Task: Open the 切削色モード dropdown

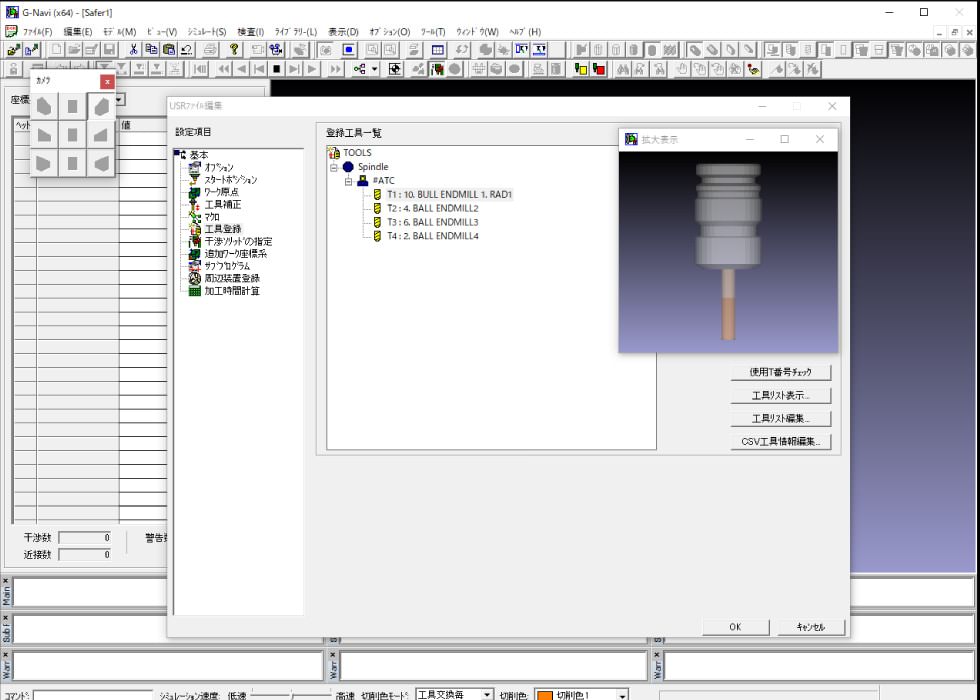Action: pyautogui.click(x=487, y=694)
